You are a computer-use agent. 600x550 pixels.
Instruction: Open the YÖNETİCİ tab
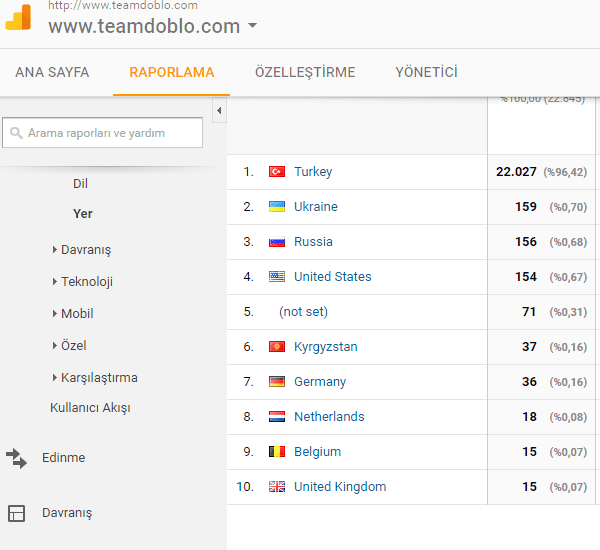[x=426, y=72]
